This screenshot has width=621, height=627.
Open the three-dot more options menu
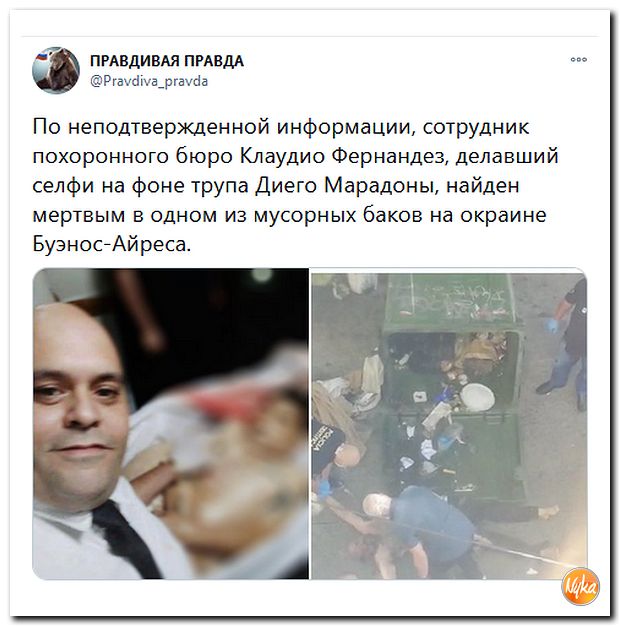[578, 60]
